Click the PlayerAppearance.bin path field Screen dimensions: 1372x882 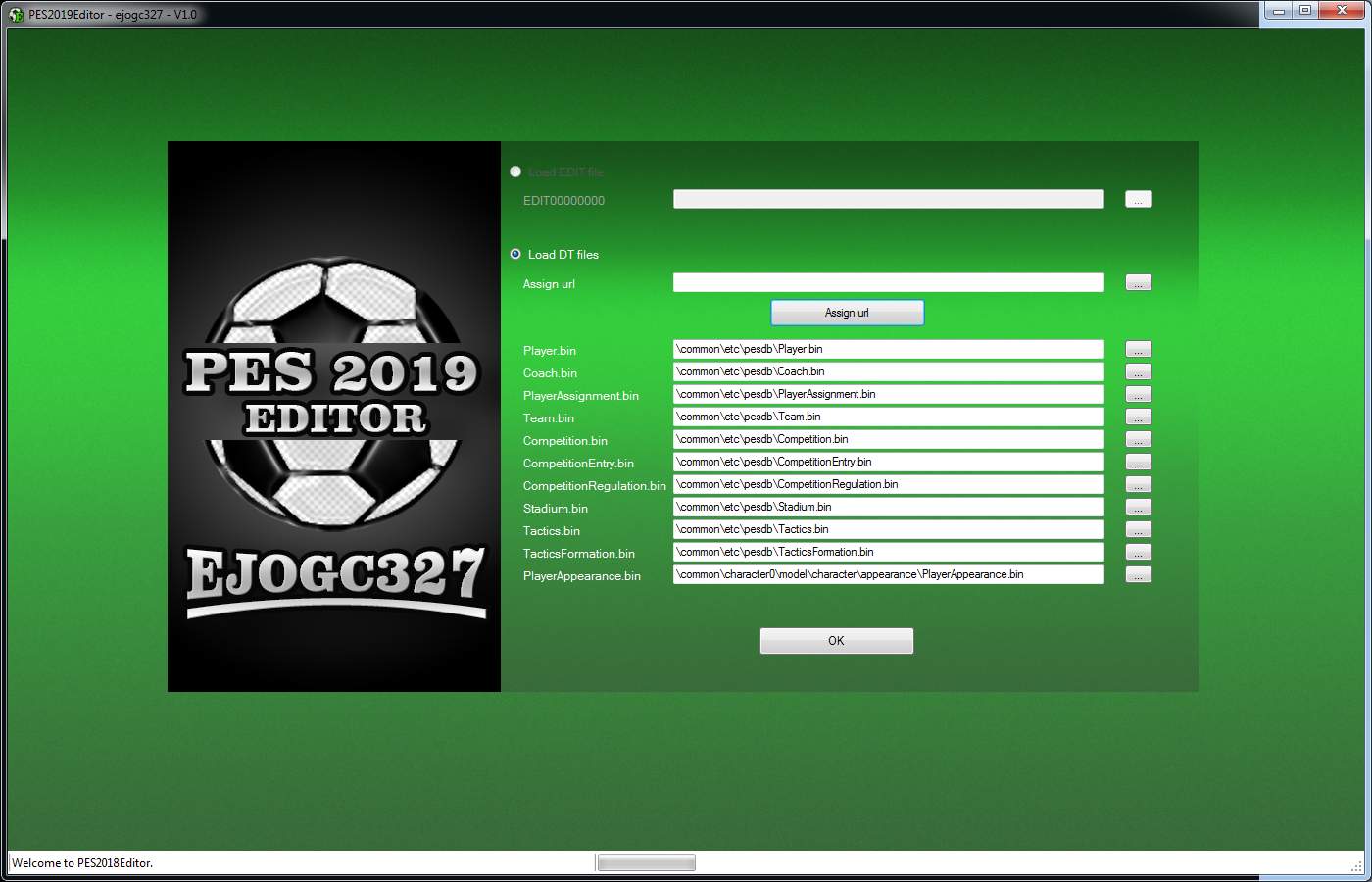point(888,574)
